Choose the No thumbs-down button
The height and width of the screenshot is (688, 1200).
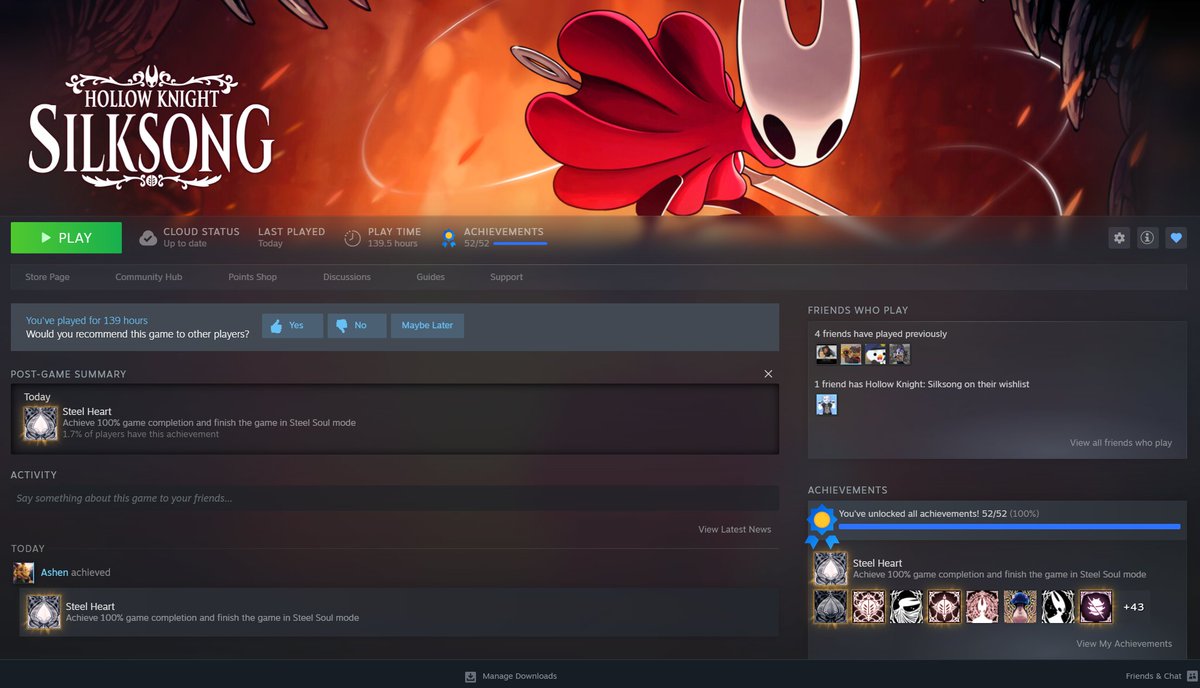pos(357,326)
